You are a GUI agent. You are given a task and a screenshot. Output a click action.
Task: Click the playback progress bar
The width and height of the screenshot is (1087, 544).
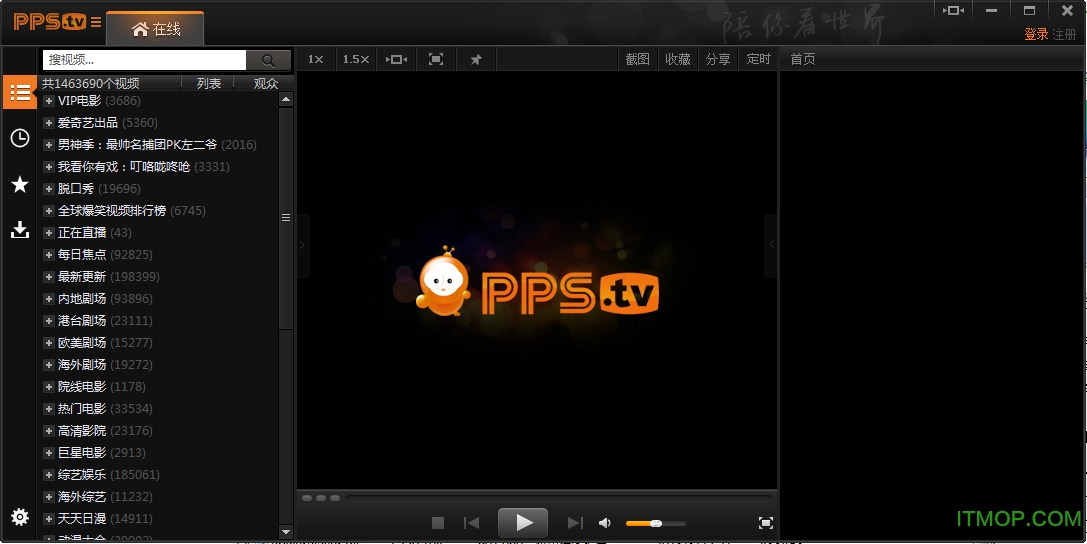pyautogui.click(x=559, y=498)
